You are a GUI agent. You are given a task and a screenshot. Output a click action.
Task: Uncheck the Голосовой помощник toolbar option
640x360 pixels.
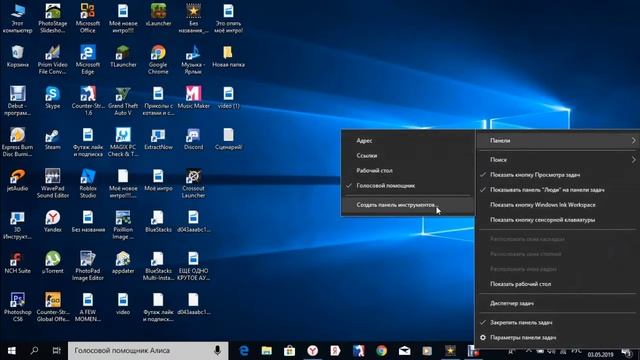pyautogui.click(x=407, y=186)
